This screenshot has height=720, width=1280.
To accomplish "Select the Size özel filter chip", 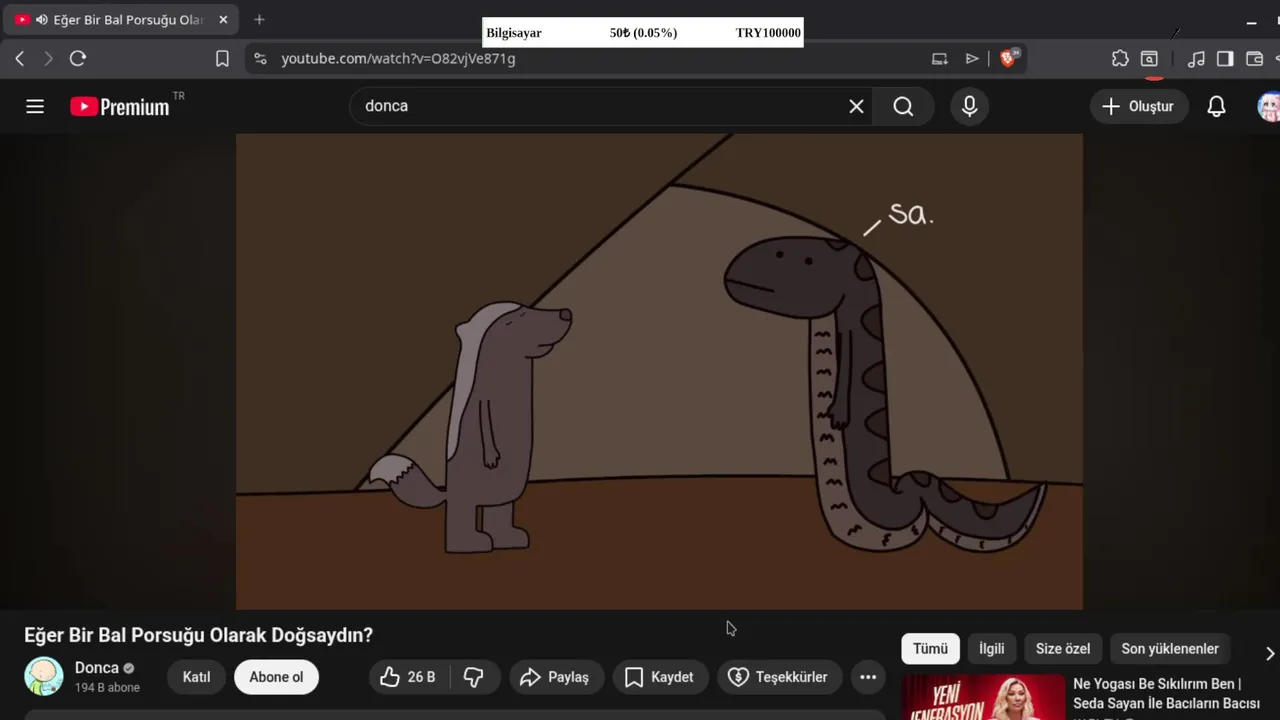I will 1063,649.
